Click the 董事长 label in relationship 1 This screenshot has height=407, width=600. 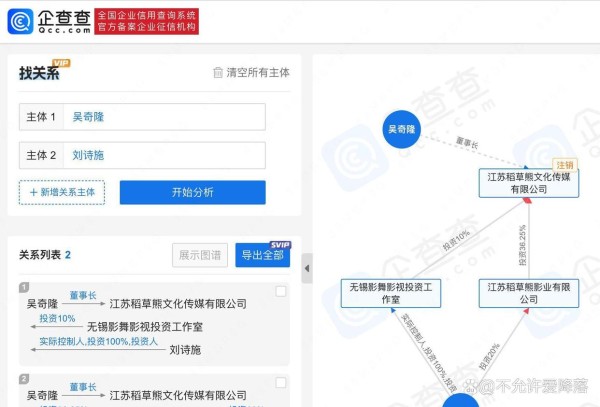(x=83, y=295)
